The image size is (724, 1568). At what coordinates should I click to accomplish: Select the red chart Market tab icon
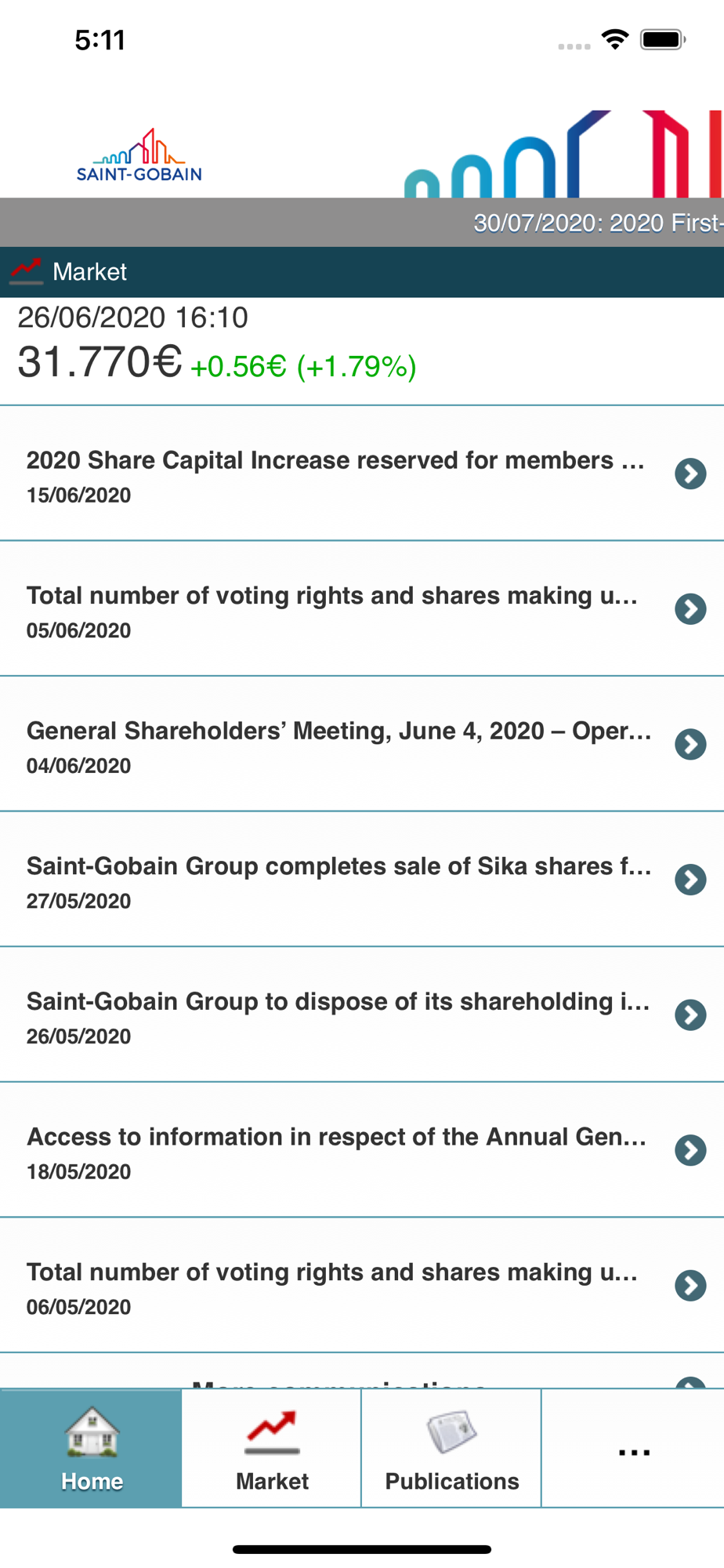tap(272, 1432)
